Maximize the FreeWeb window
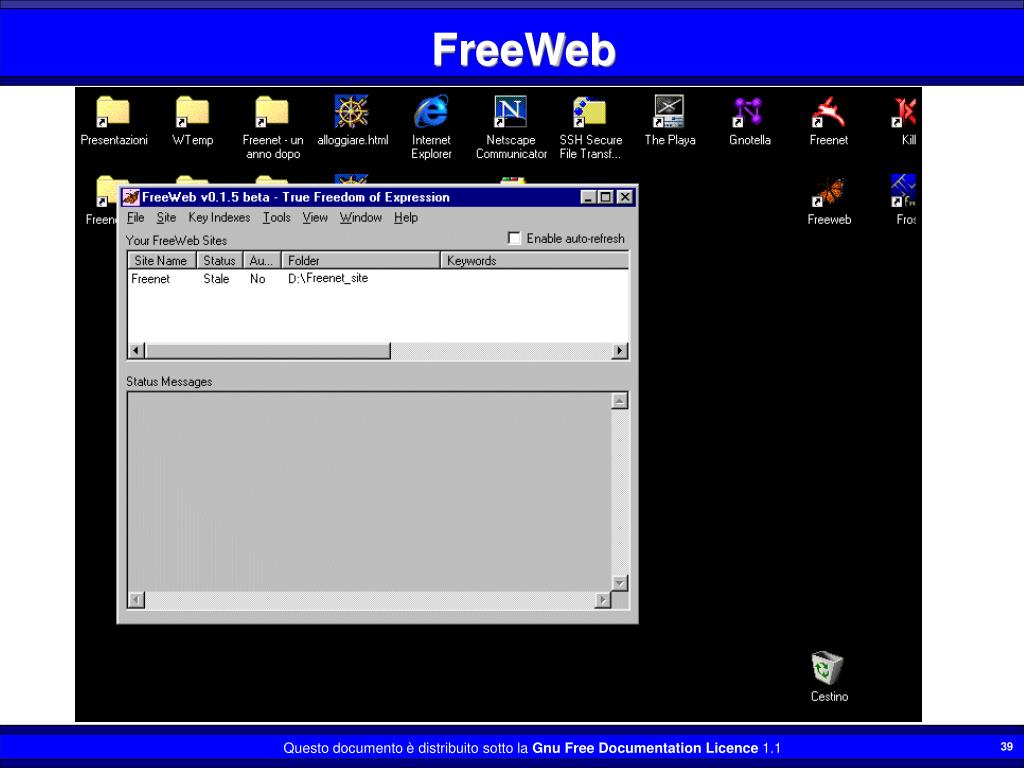Image resolution: width=1024 pixels, height=768 pixels. (605, 197)
